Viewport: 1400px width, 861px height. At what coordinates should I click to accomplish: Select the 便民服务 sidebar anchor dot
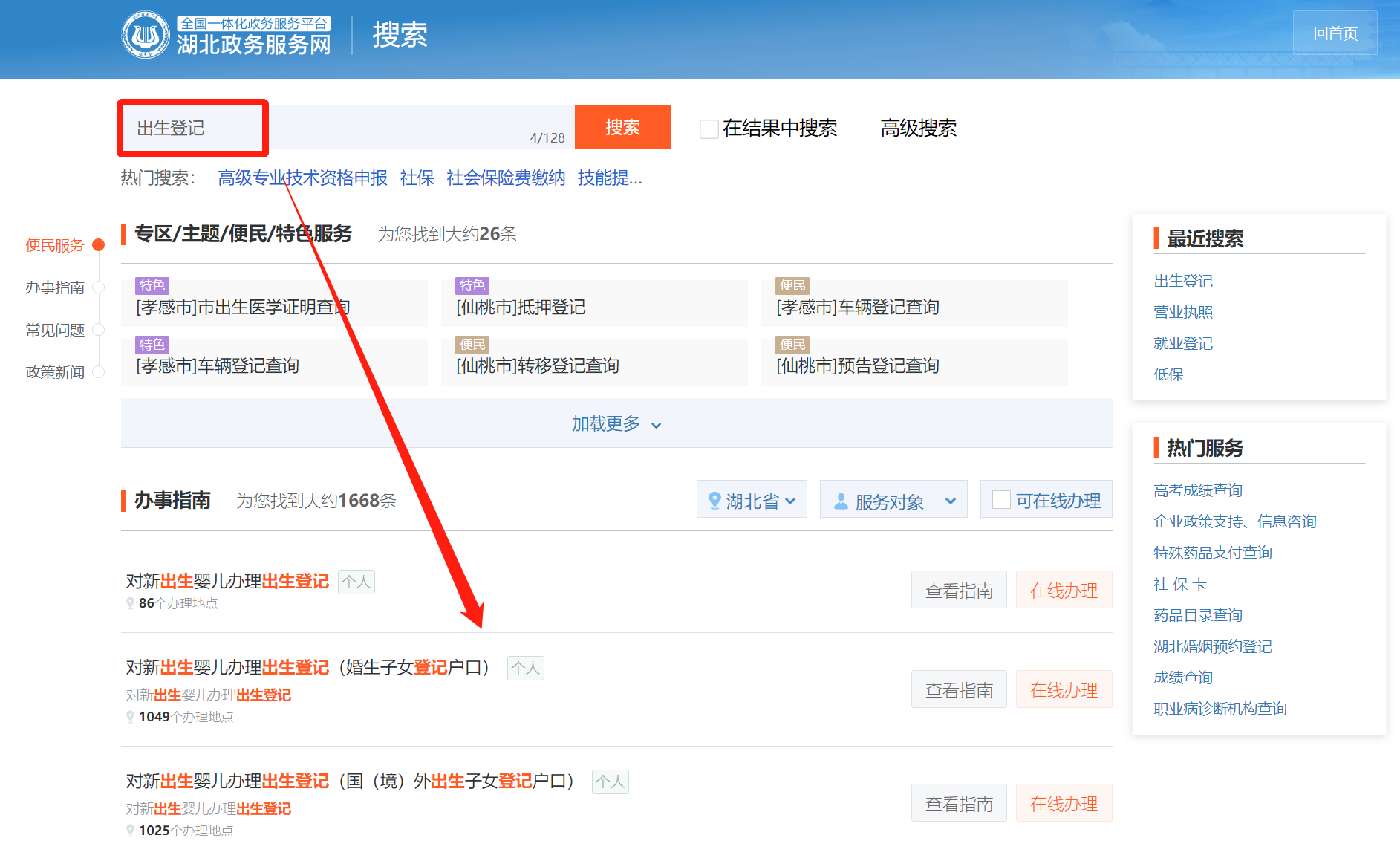98,245
